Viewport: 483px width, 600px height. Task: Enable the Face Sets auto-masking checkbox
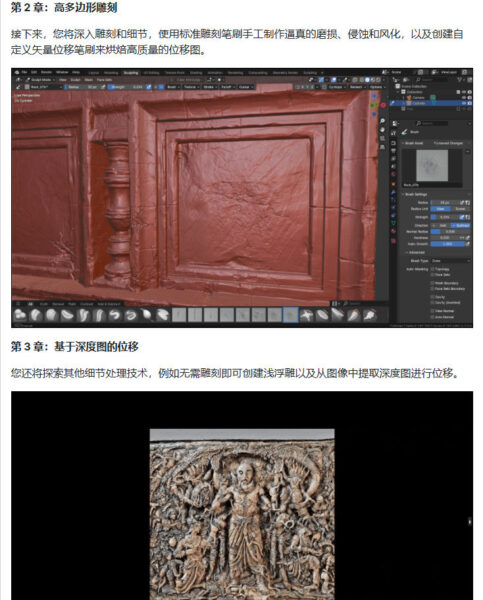pos(432,275)
